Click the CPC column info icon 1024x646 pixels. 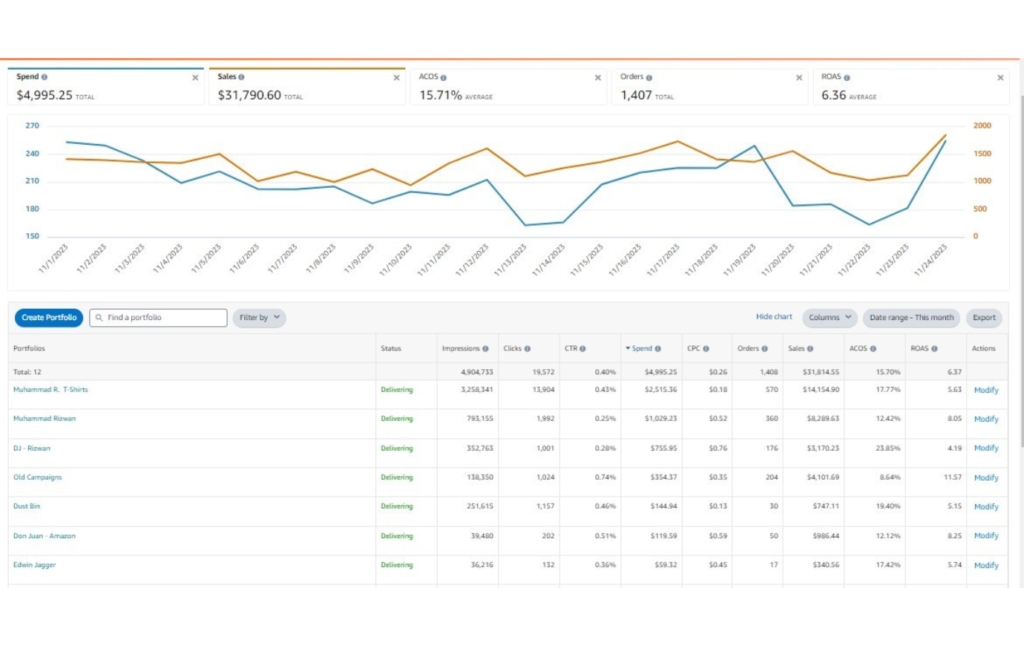[706, 349]
